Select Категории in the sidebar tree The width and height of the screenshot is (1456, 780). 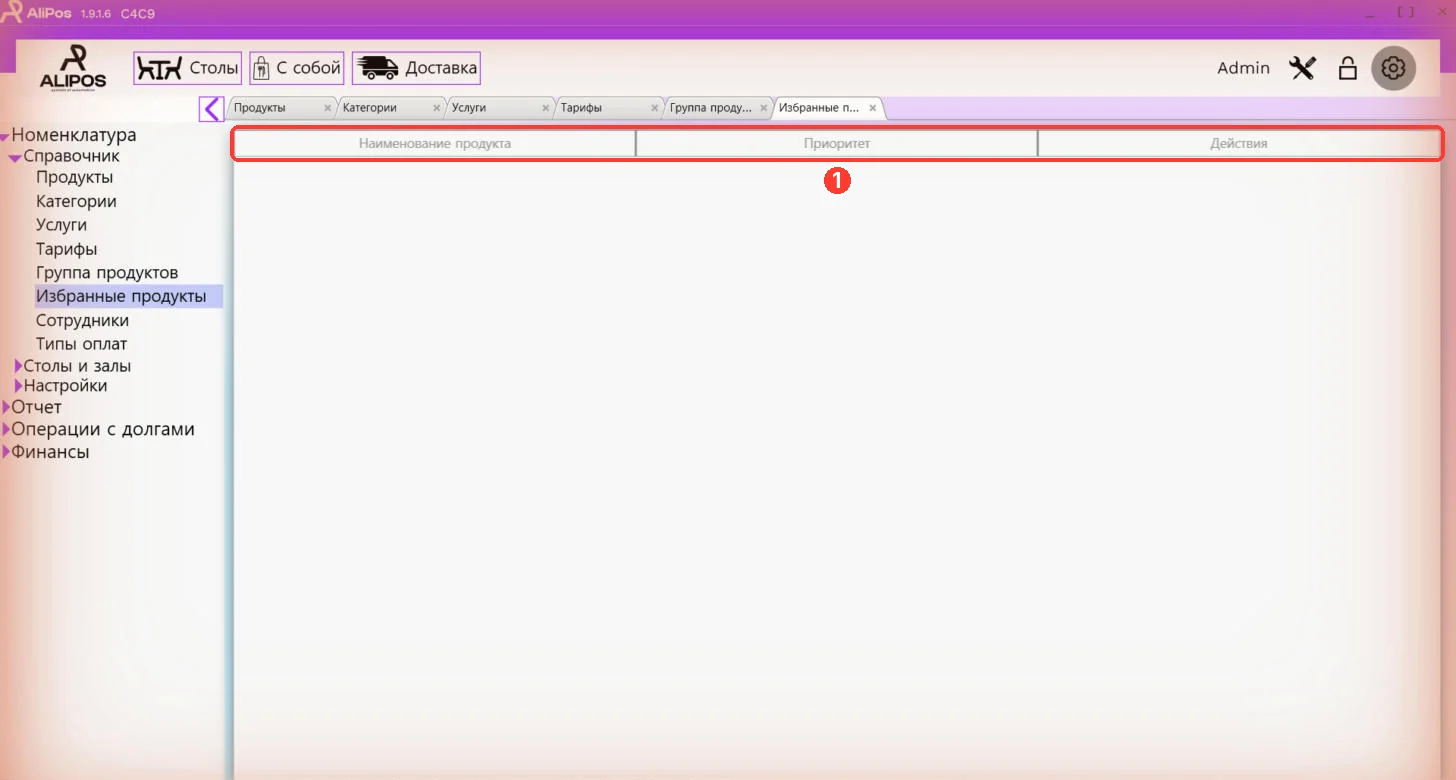click(x=76, y=201)
